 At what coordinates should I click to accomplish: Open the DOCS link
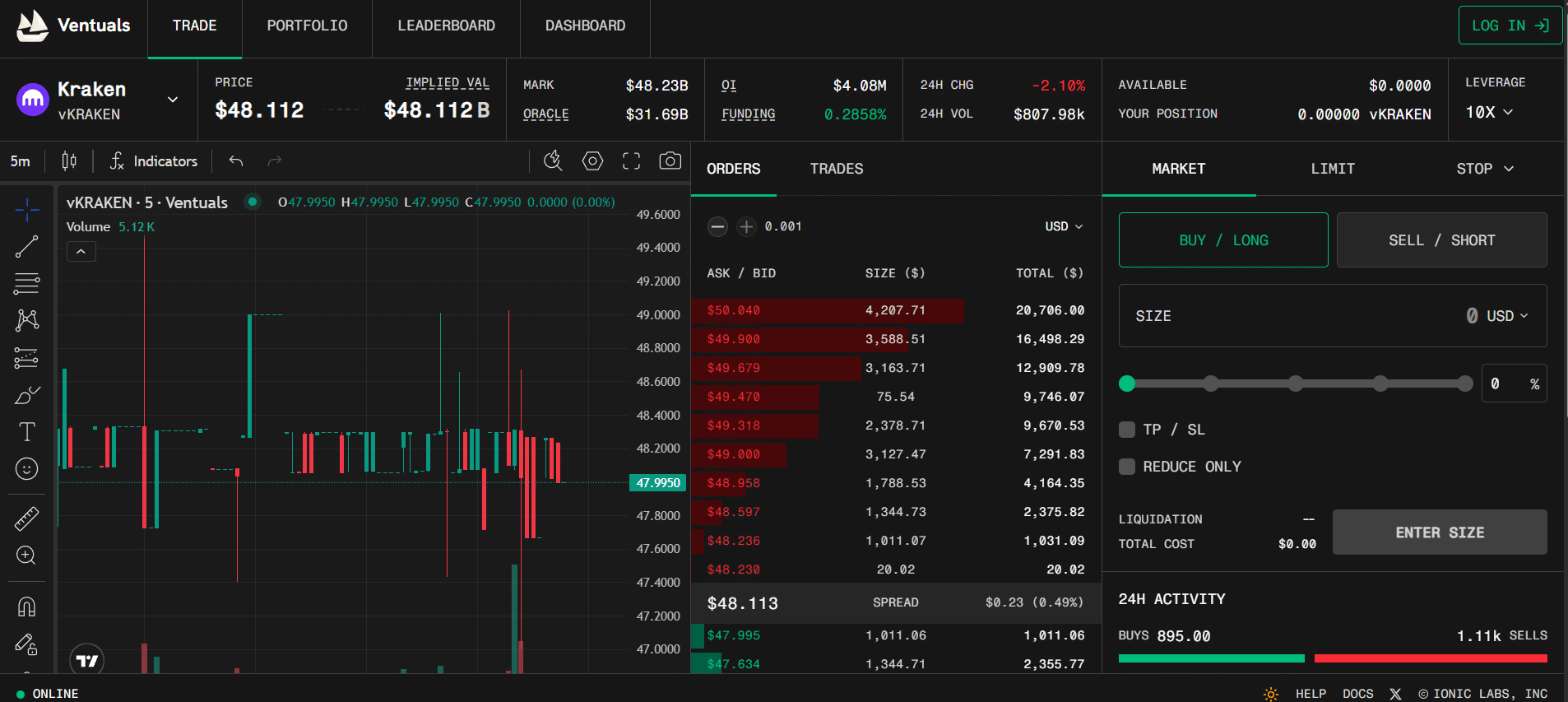[x=1357, y=694]
